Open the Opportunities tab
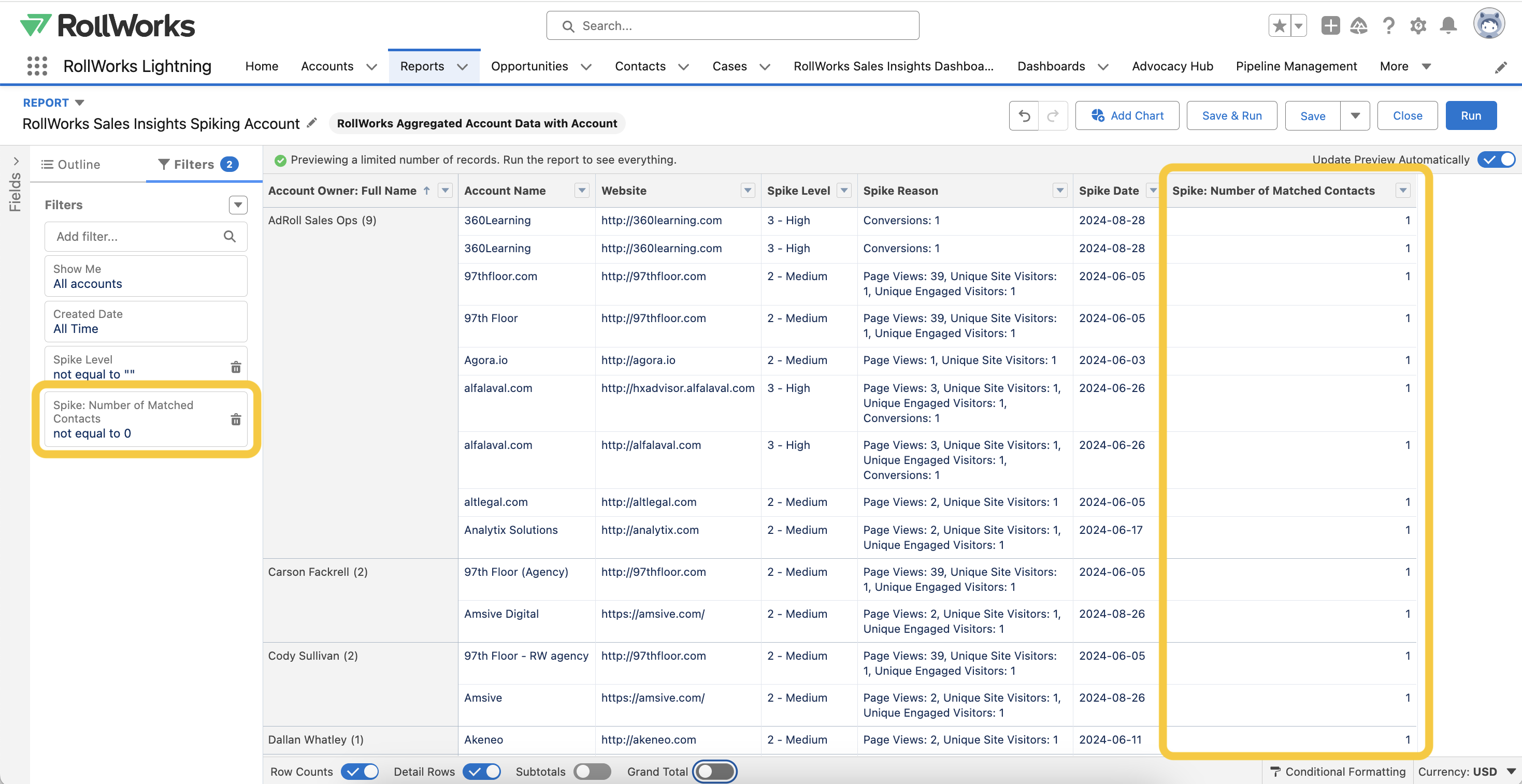The image size is (1522, 784). (529, 66)
